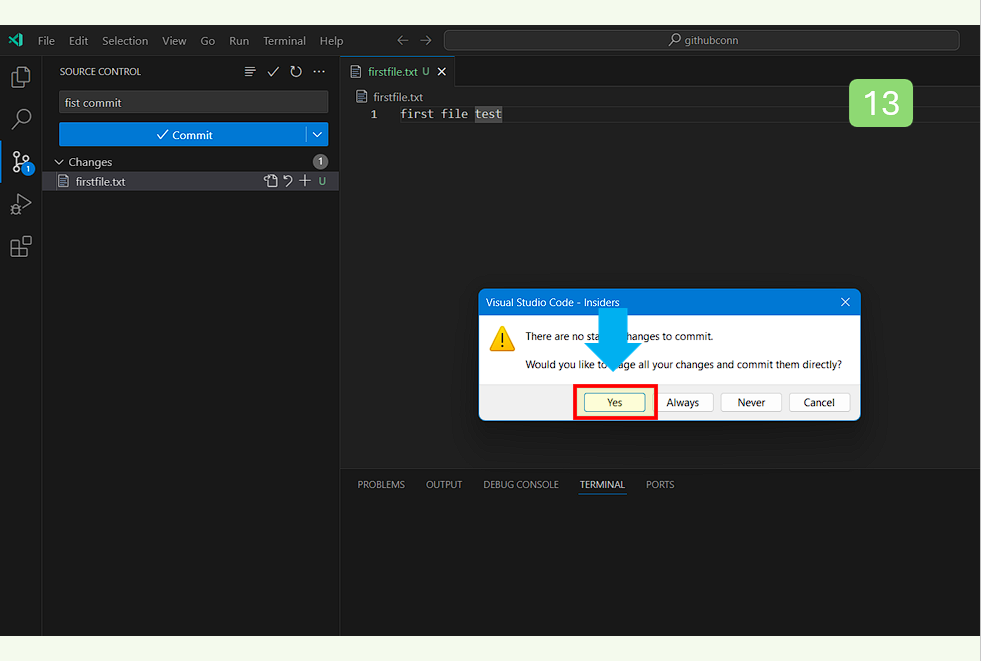Collapse the Changes section

click(x=59, y=162)
